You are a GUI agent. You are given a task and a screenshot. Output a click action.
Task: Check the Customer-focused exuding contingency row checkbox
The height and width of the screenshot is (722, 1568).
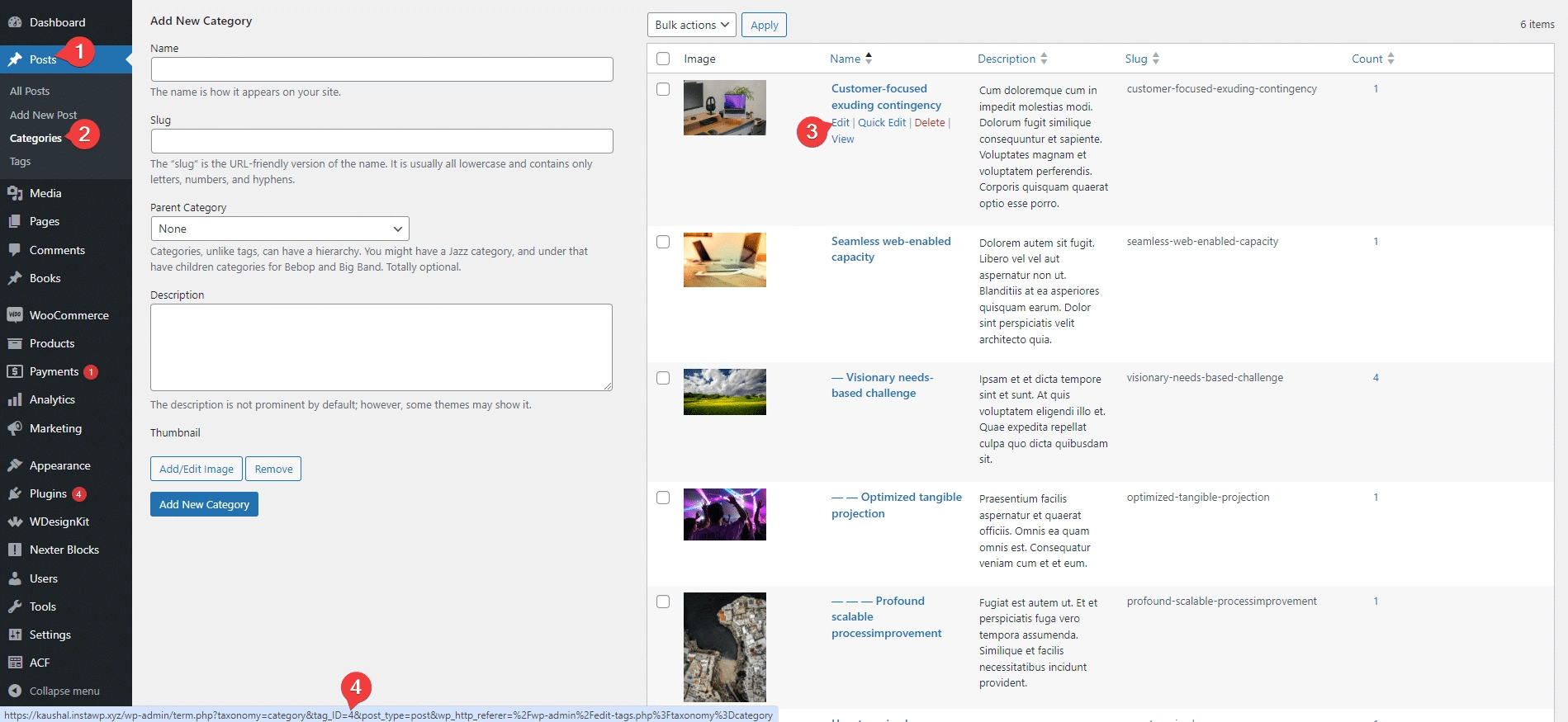[x=663, y=89]
